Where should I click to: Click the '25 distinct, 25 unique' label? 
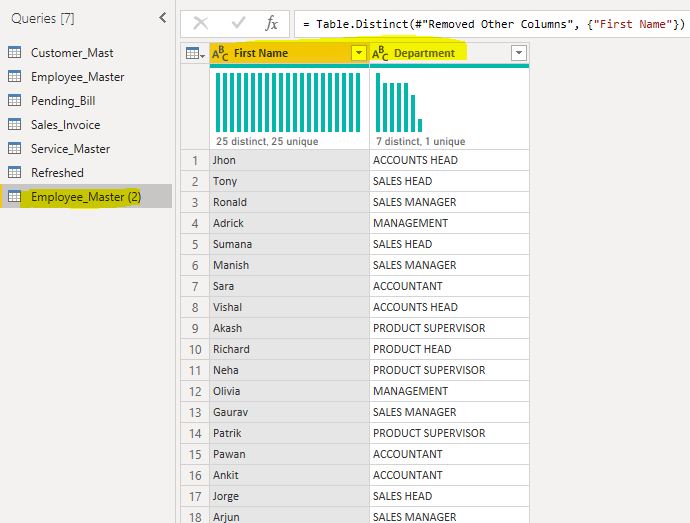click(267, 141)
